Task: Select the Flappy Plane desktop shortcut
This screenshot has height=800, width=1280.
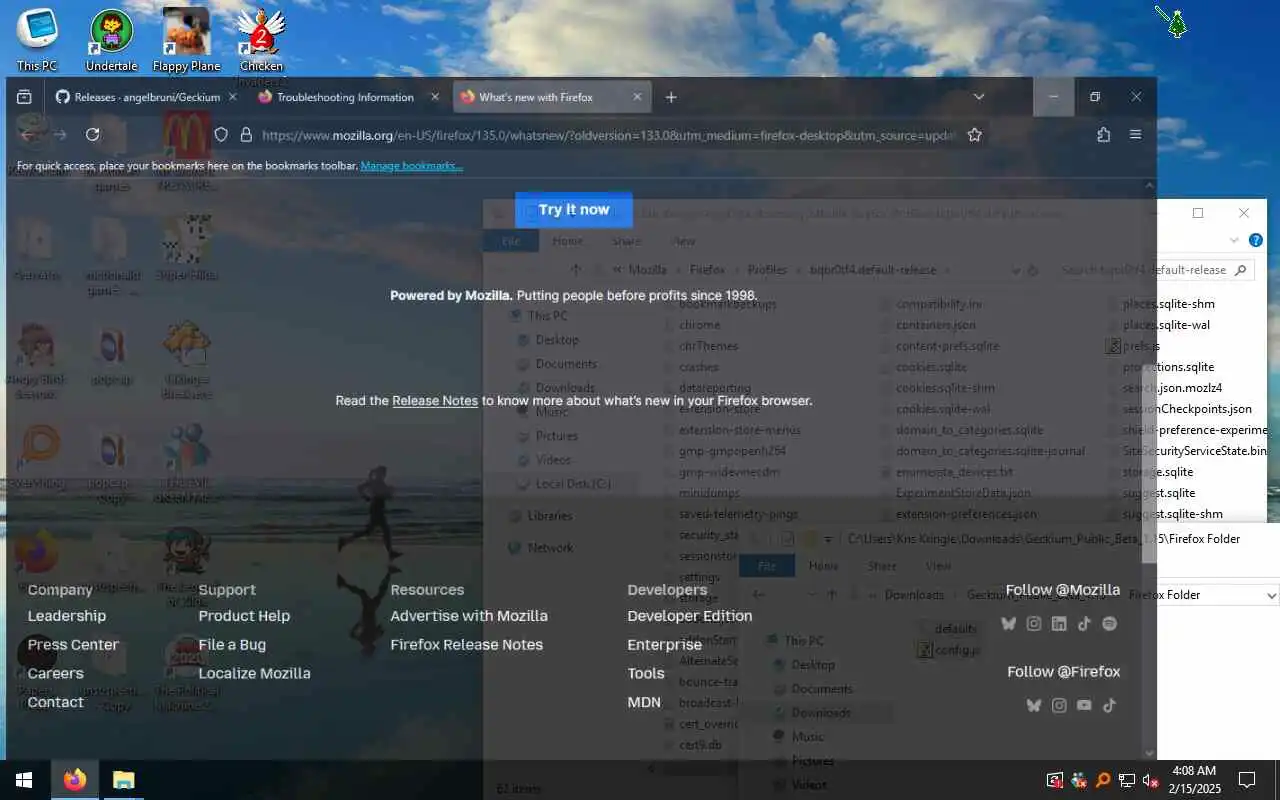Action: tap(186, 41)
